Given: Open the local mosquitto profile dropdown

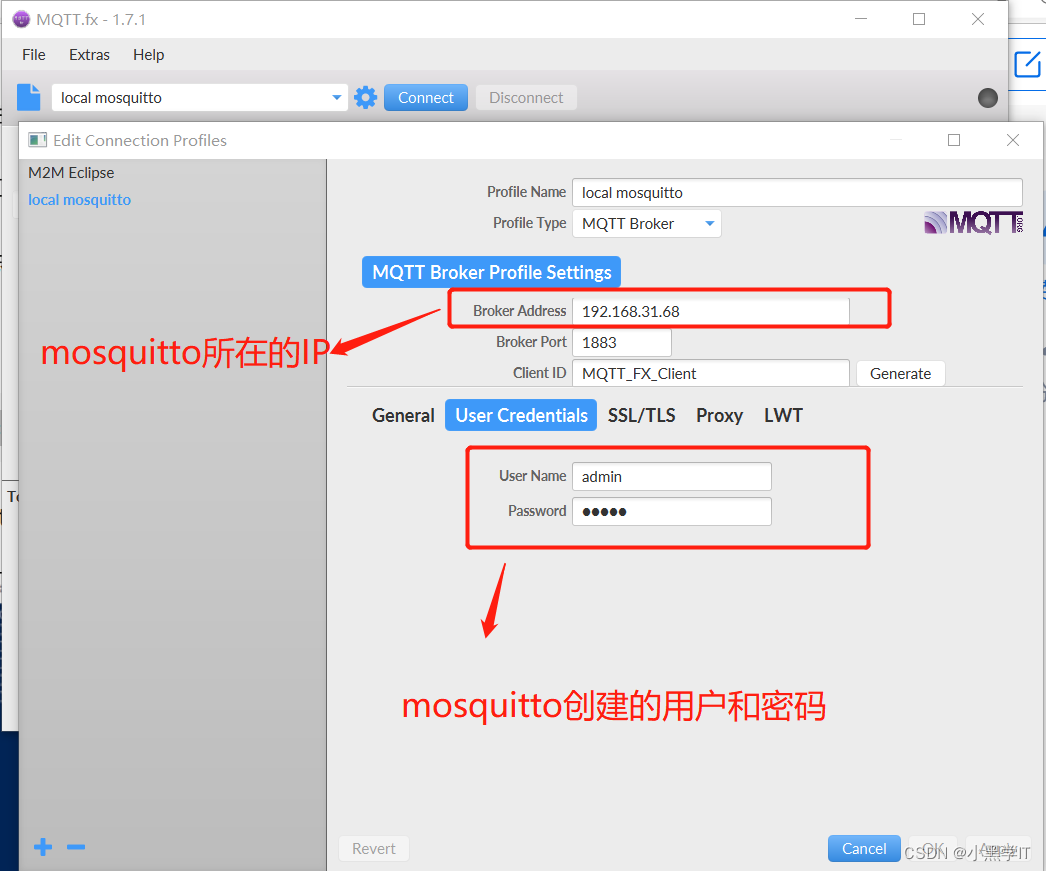Looking at the screenshot, I should (199, 97).
